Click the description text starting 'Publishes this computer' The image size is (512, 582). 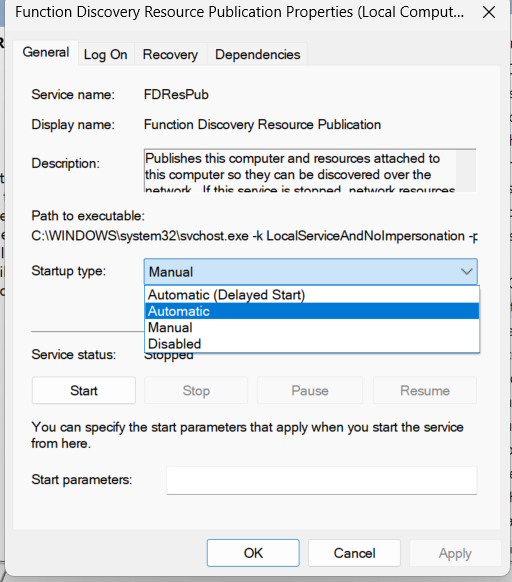coord(300,171)
